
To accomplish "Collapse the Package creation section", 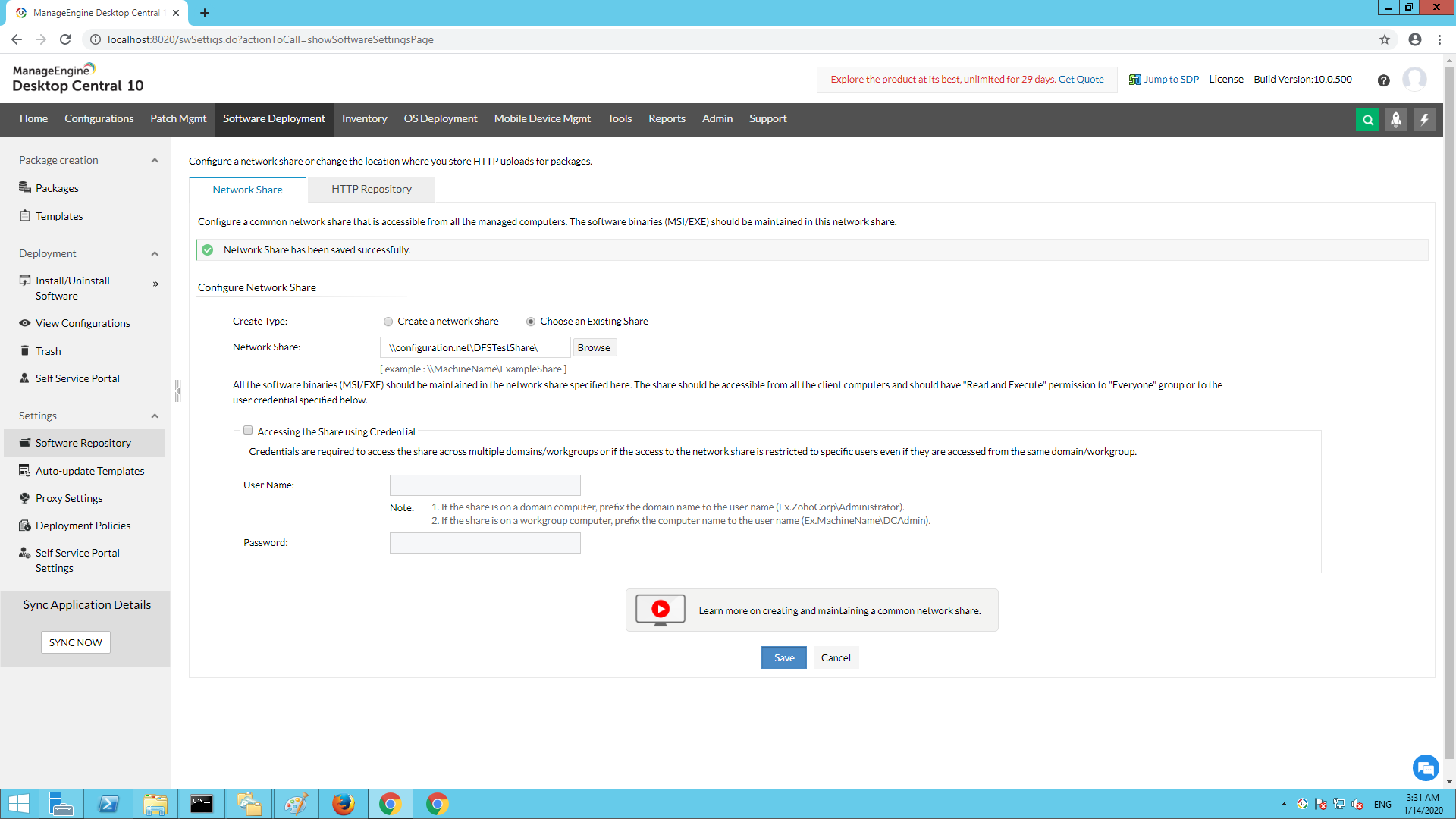I will point(155,159).
